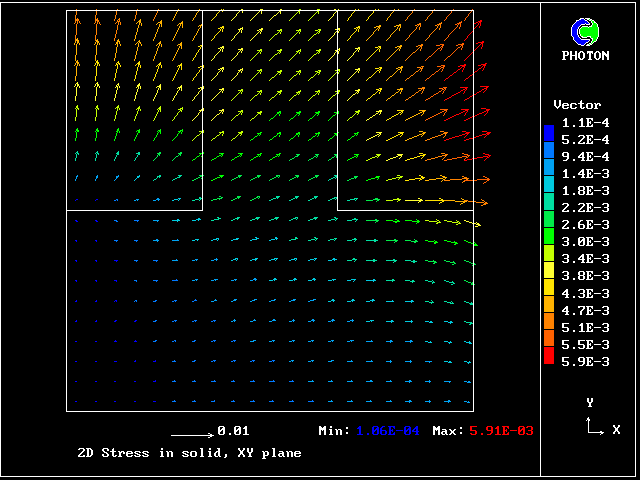Image resolution: width=640 pixels, height=480 pixels.
Task: Click the PHOTON text under the logo
Action: click(x=585, y=56)
